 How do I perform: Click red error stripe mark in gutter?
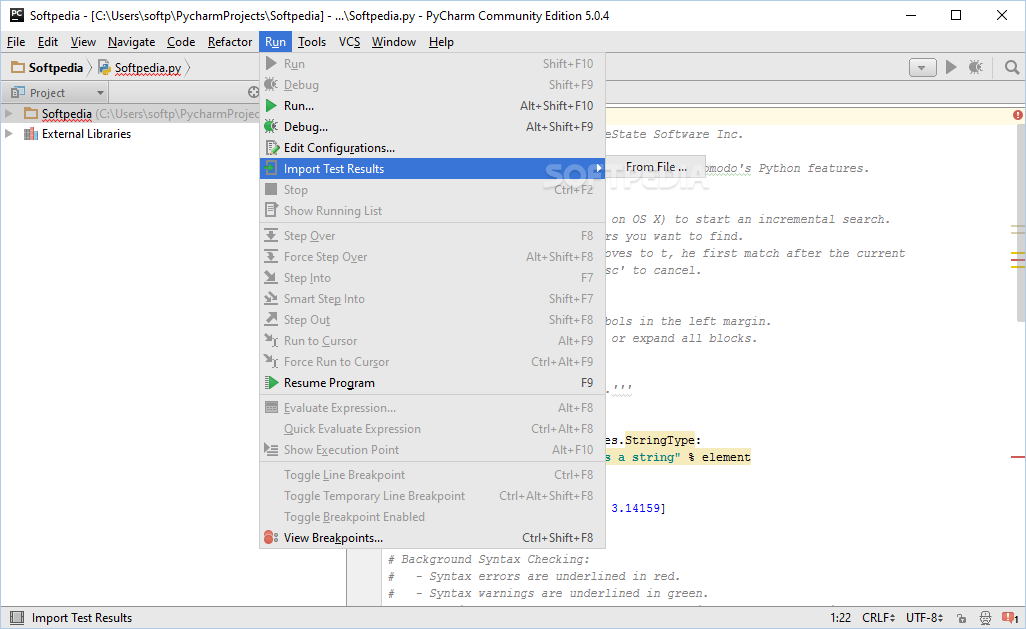pyautogui.click(x=1017, y=456)
